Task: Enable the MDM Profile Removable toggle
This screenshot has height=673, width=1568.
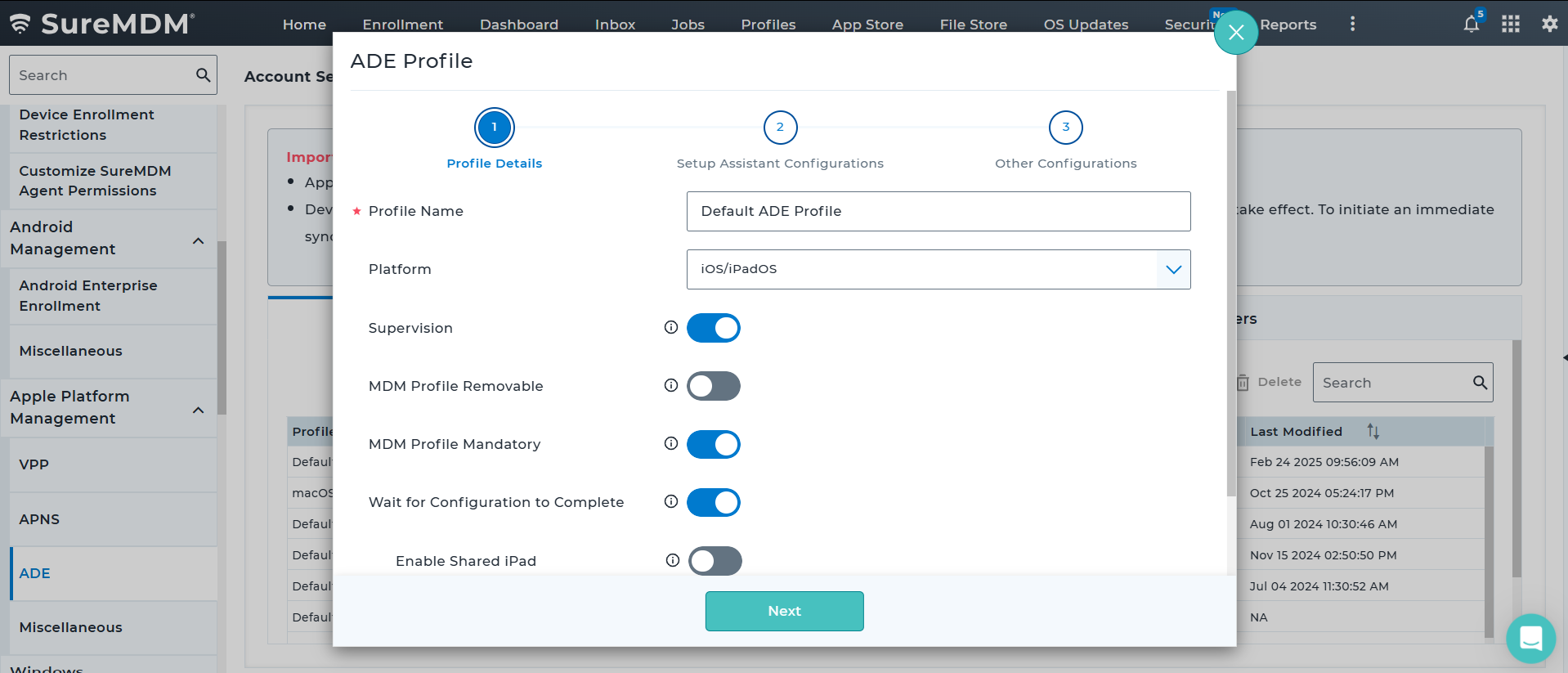Action: [713, 386]
